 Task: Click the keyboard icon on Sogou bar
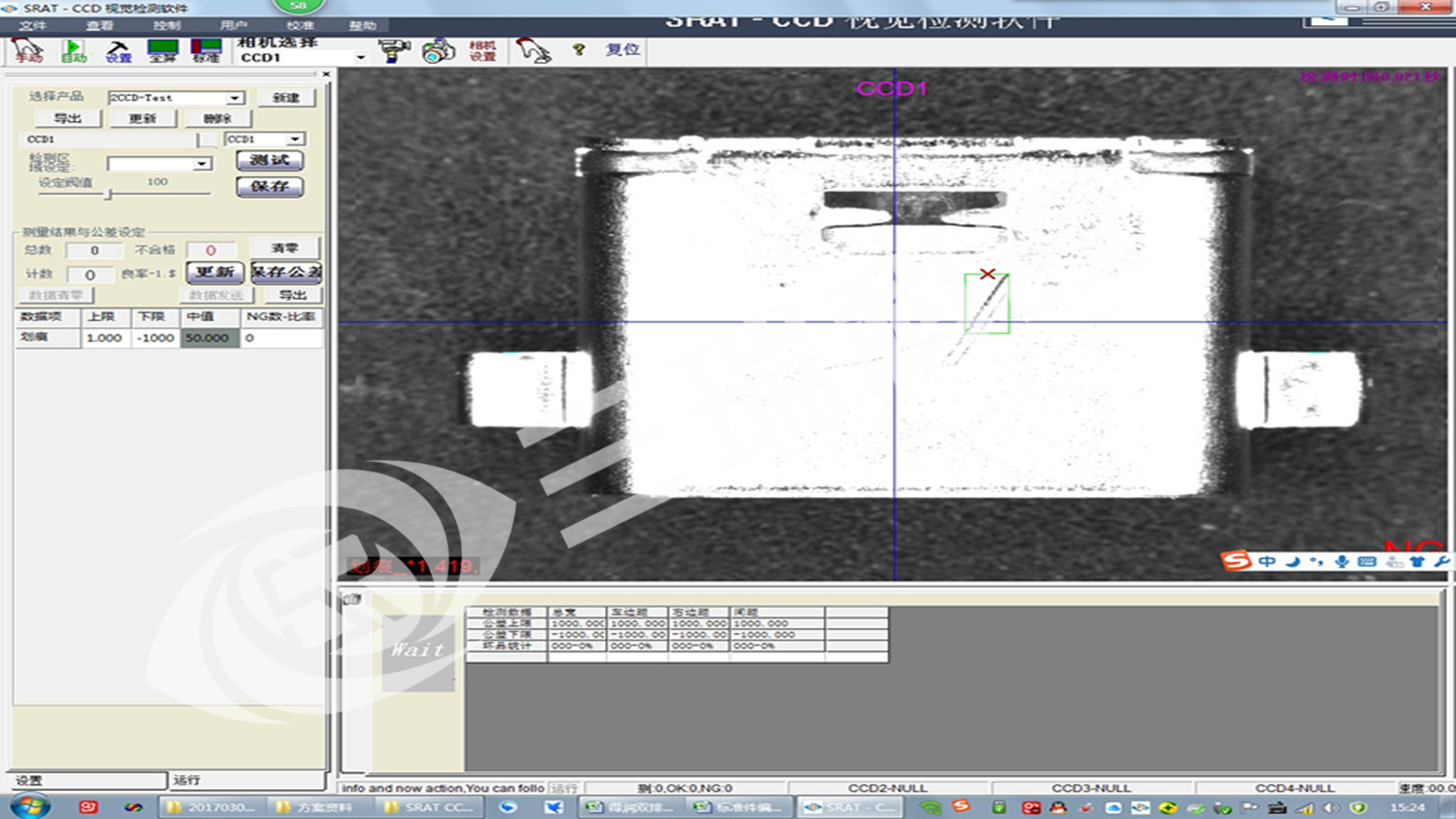[1367, 561]
